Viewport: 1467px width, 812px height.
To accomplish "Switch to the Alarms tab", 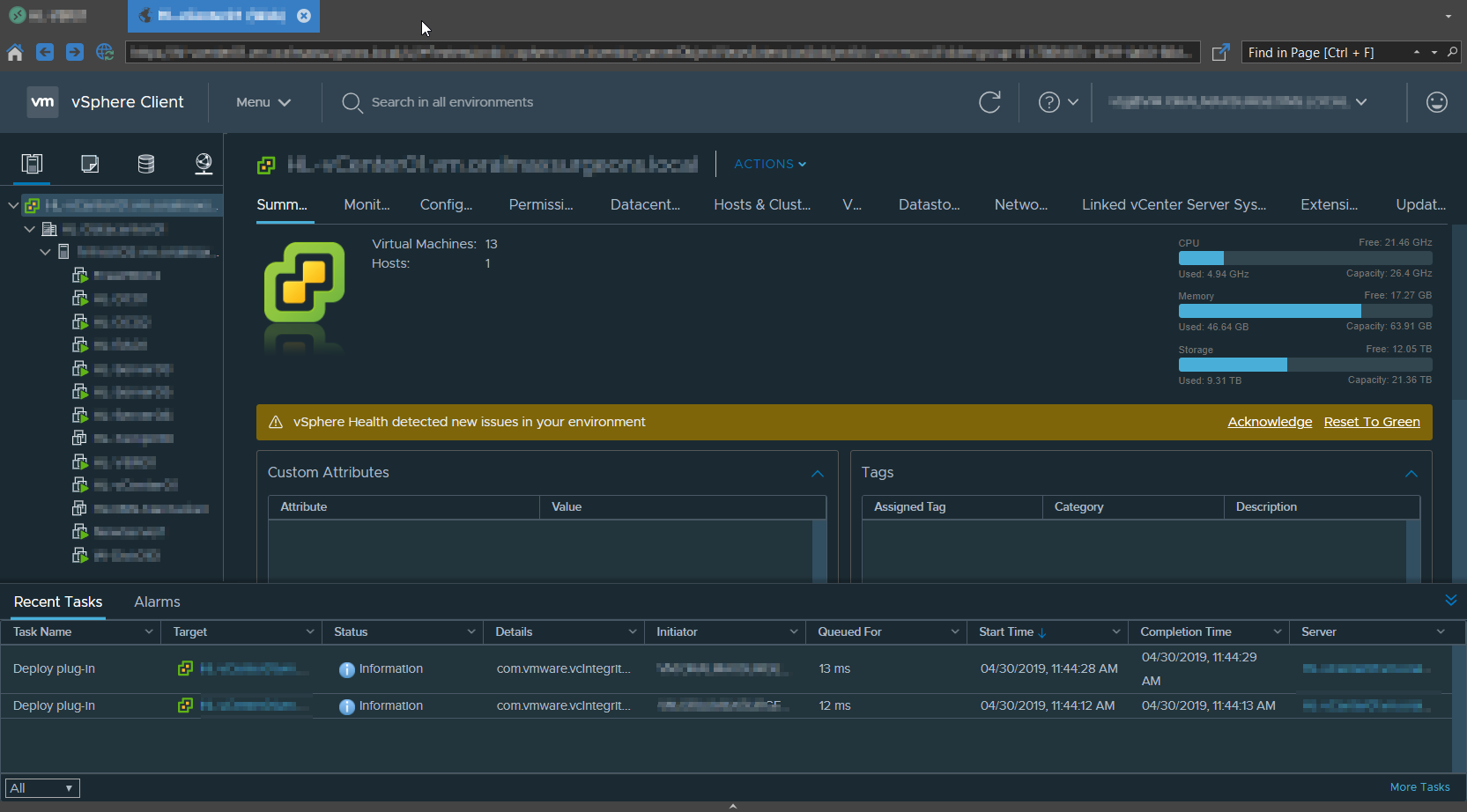I will pyautogui.click(x=157, y=602).
